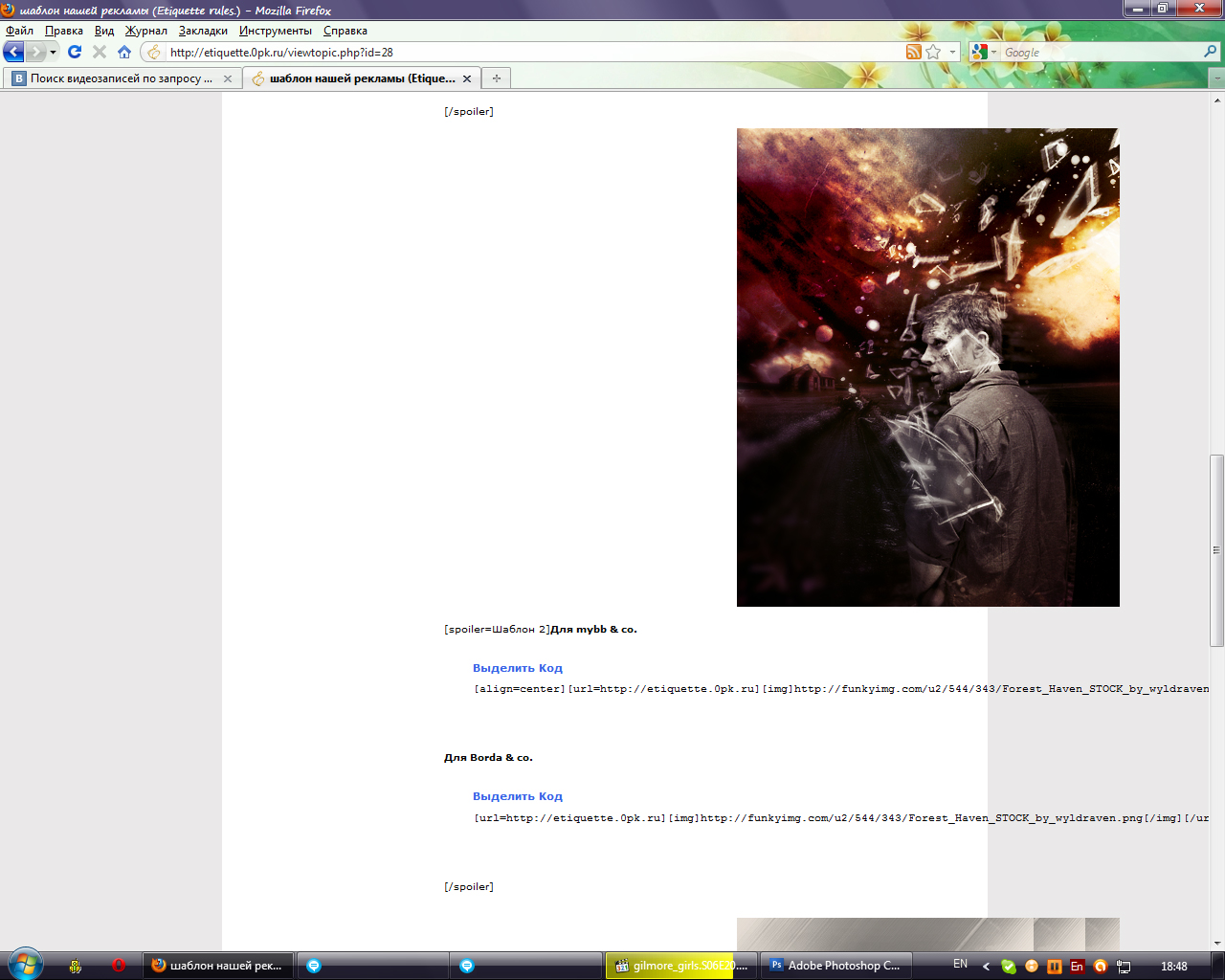Viewport: 1225px width, 980px height.
Task: Click the Stop loading X icon
Action: [100, 52]
